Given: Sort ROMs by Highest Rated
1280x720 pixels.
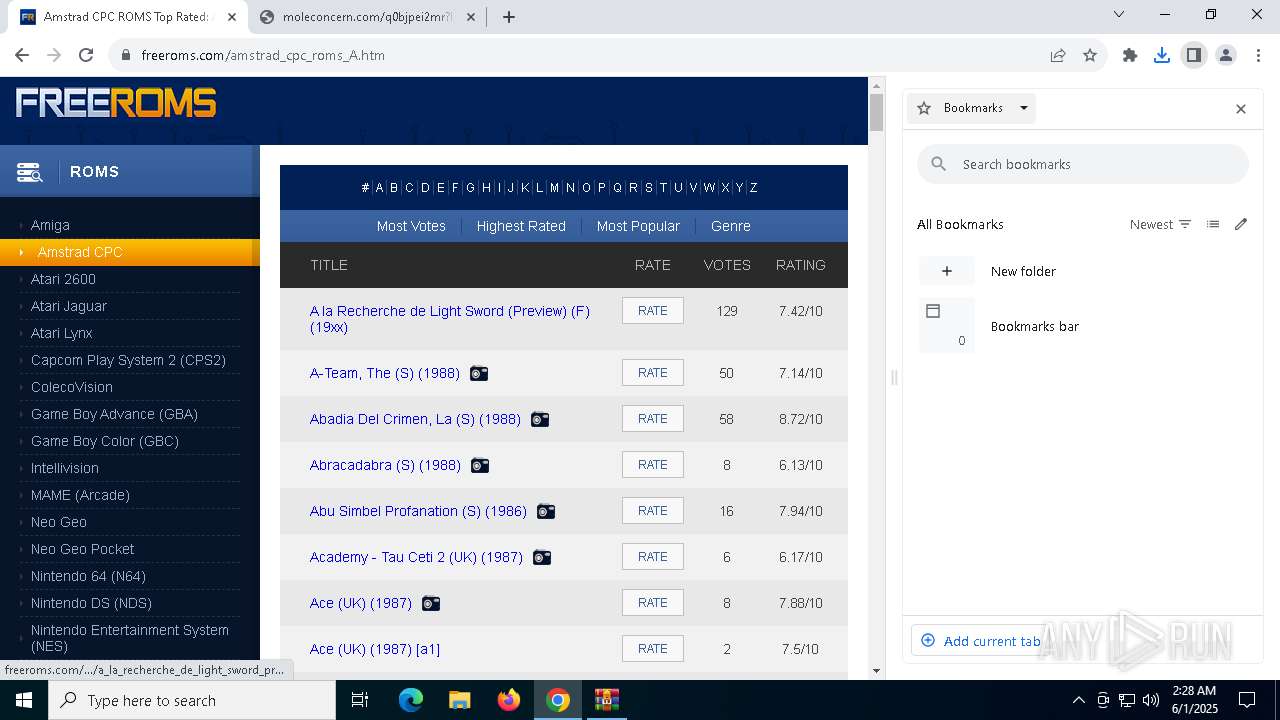Looking at the screenshot, I should click(x=521, y=226).
